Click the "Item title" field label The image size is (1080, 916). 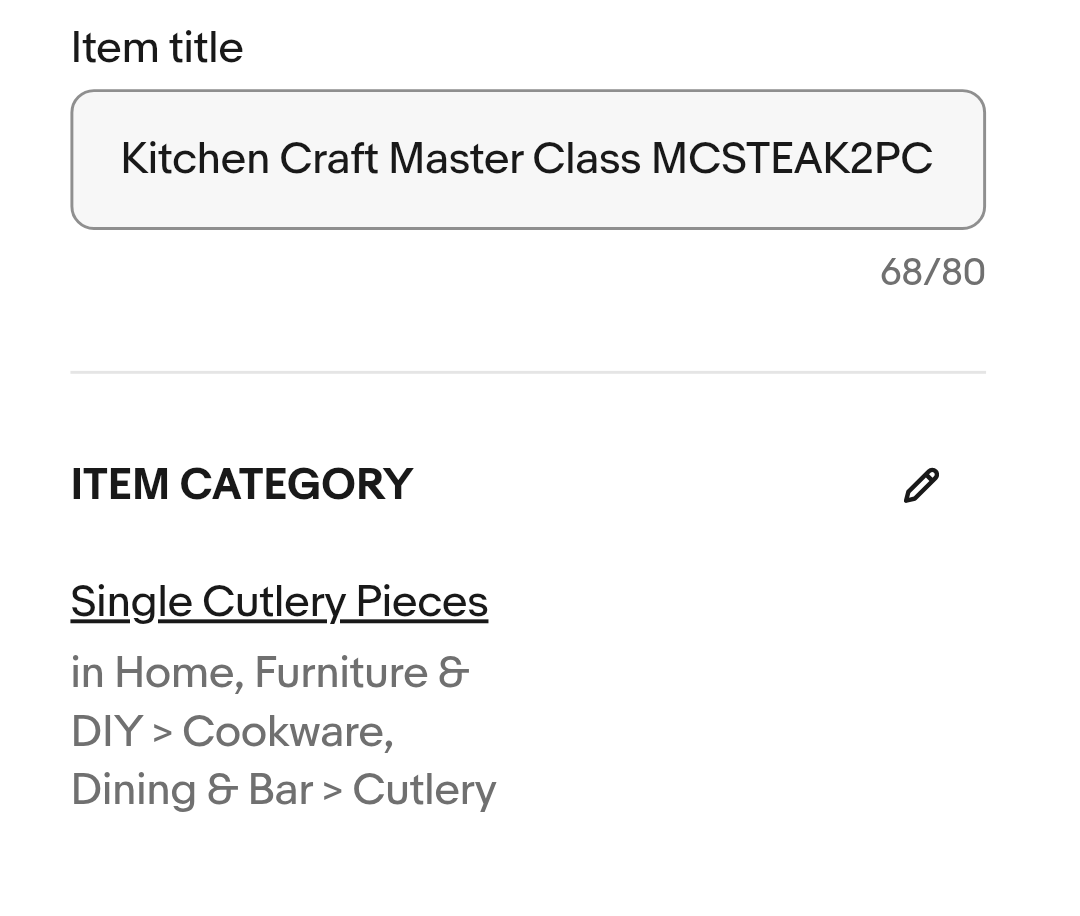pos(157,48)
